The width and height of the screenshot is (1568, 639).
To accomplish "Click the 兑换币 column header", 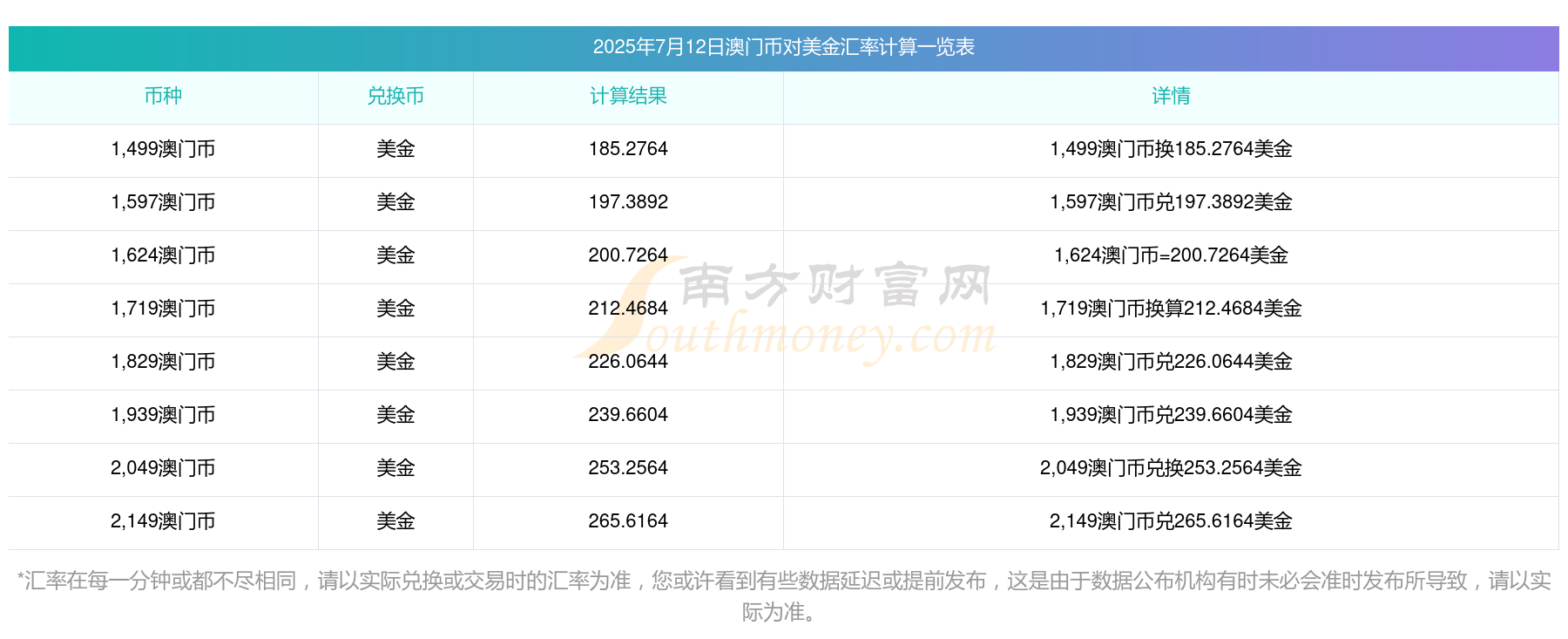I will point(395,96).
